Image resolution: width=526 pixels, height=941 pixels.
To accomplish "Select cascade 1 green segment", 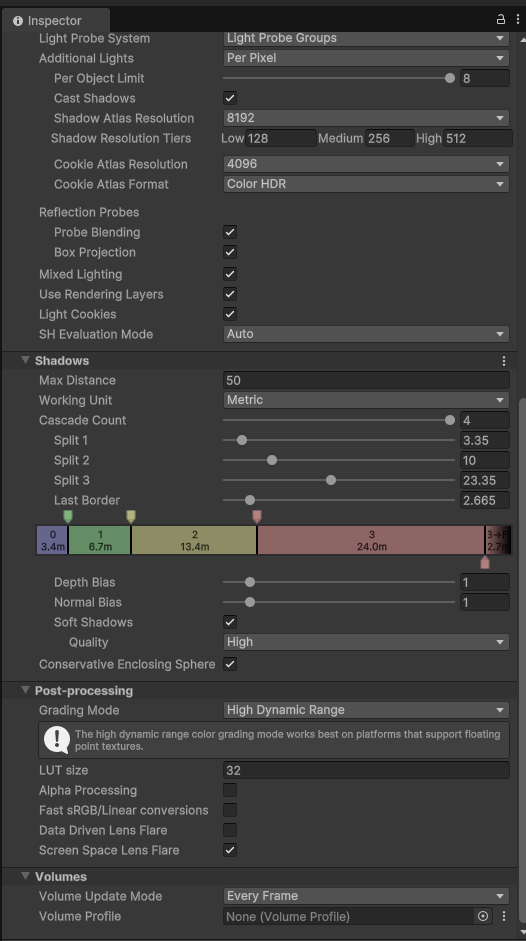I will (100, 540).
